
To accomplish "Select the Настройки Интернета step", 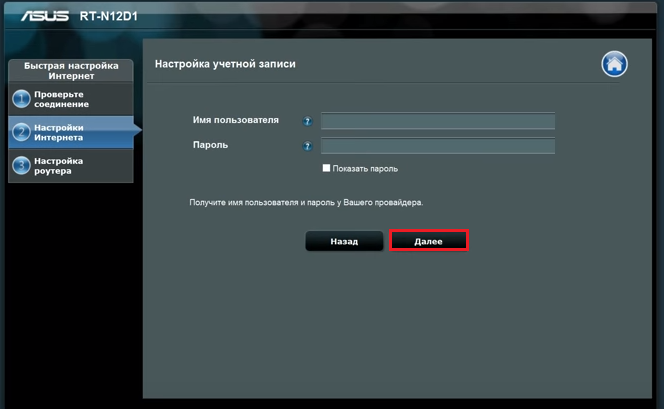I will coord(59,132).
